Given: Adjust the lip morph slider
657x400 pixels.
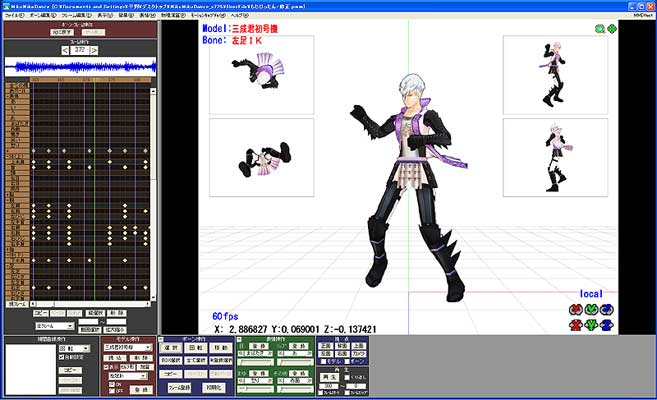Looking at the screenshot, I should (295, 363).
